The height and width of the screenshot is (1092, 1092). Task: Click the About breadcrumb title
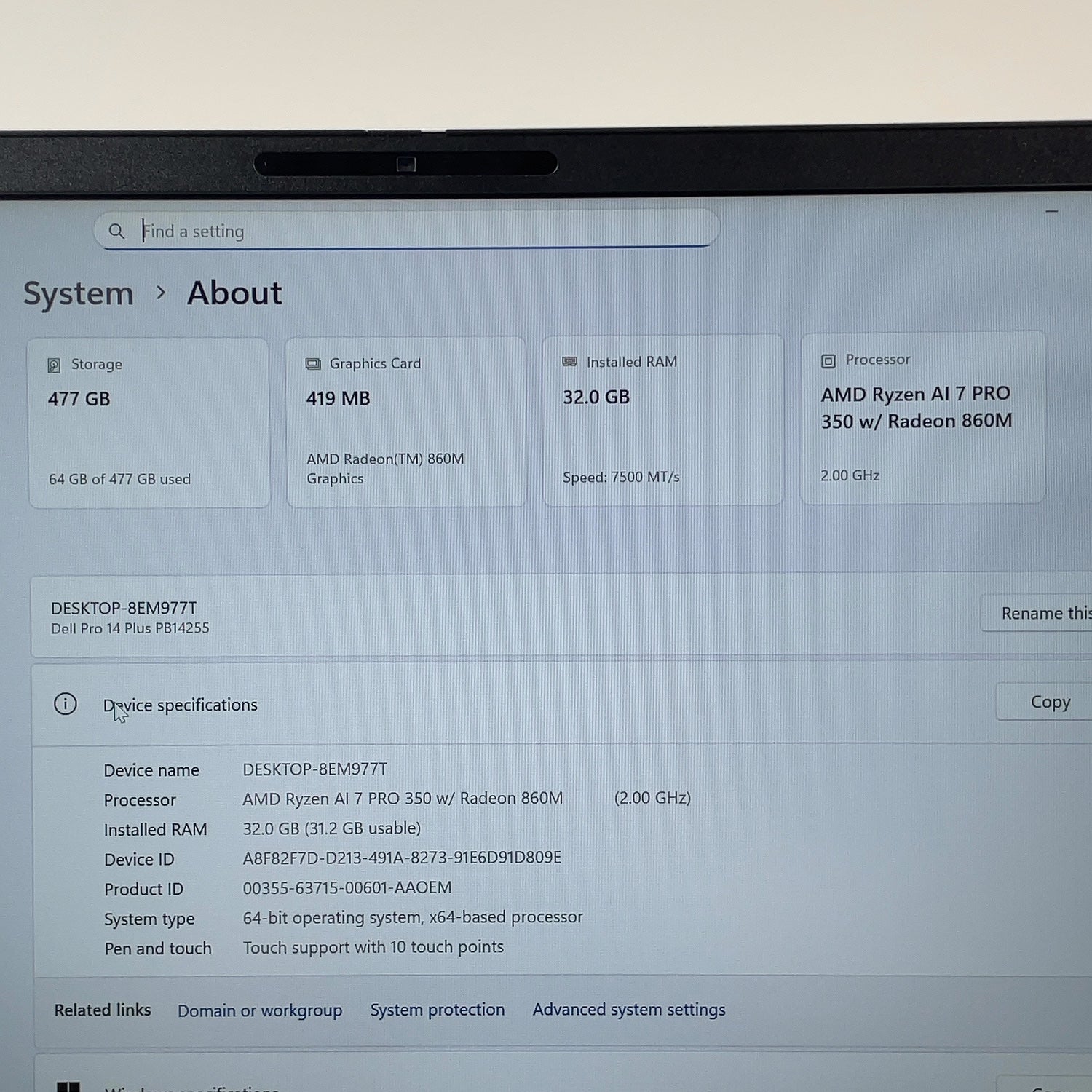point(234,293)
